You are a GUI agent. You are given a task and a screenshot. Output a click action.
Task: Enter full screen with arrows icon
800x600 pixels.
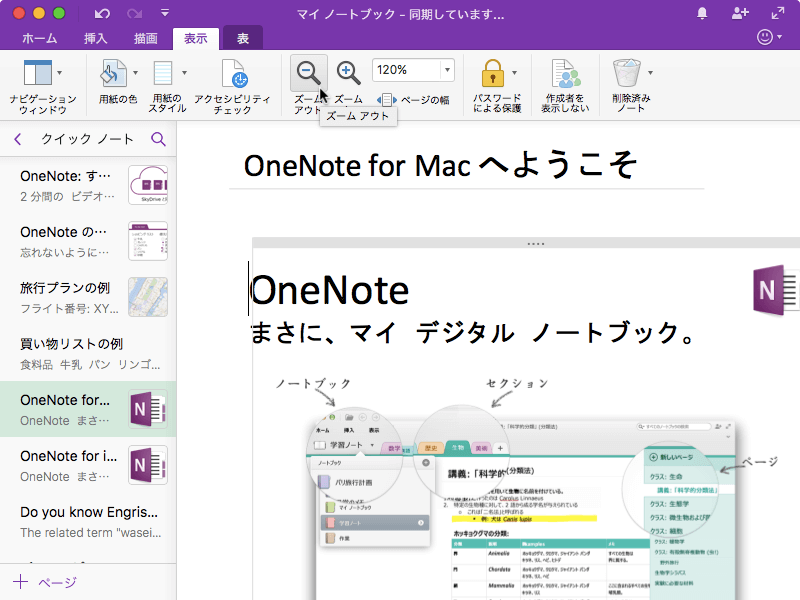(x=778, y=14)
